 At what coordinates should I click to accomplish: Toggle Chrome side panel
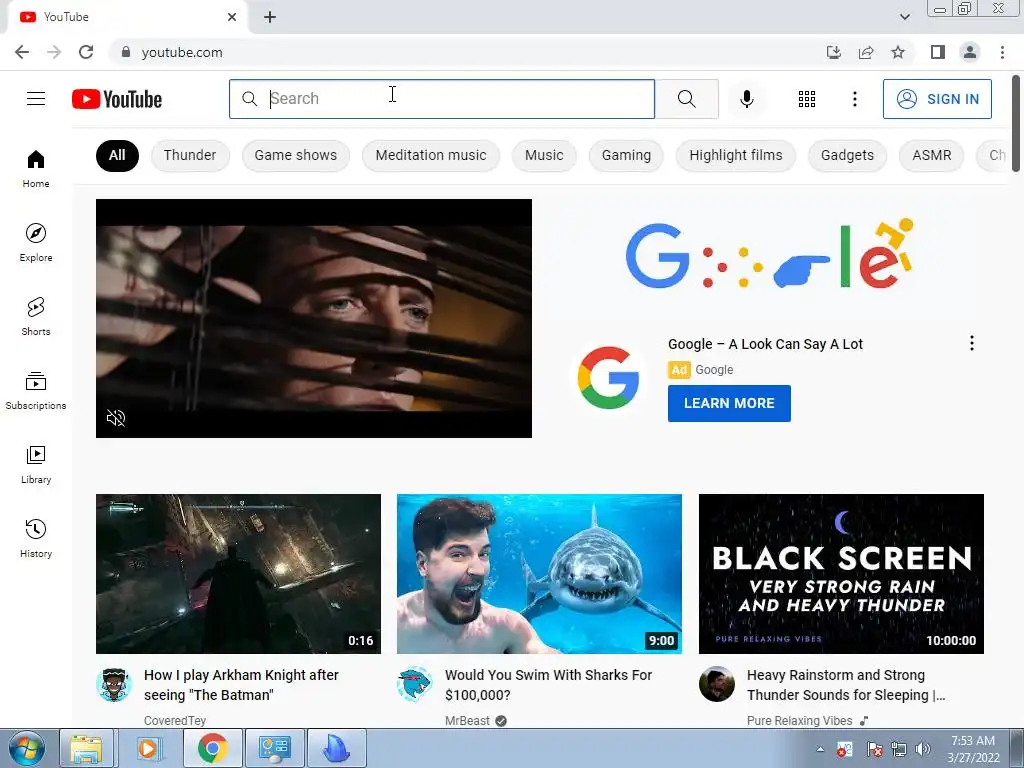tap(938, 52)
